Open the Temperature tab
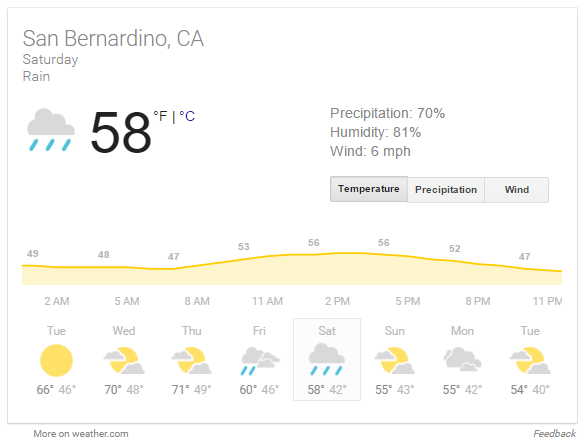 368,189
